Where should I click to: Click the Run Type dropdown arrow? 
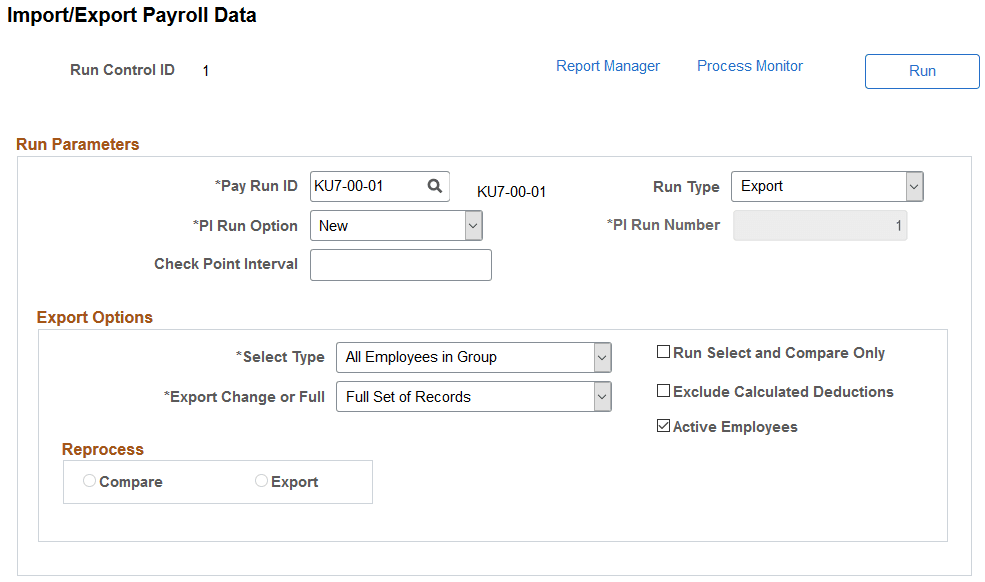click(x=913, y=186)
